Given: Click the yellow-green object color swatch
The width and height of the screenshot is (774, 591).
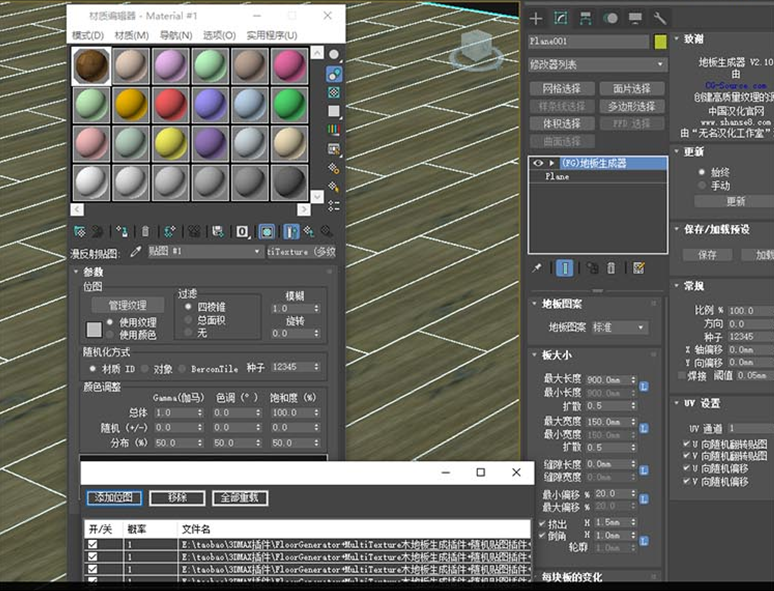Looking at the screenshot, I should coord(660,42).
